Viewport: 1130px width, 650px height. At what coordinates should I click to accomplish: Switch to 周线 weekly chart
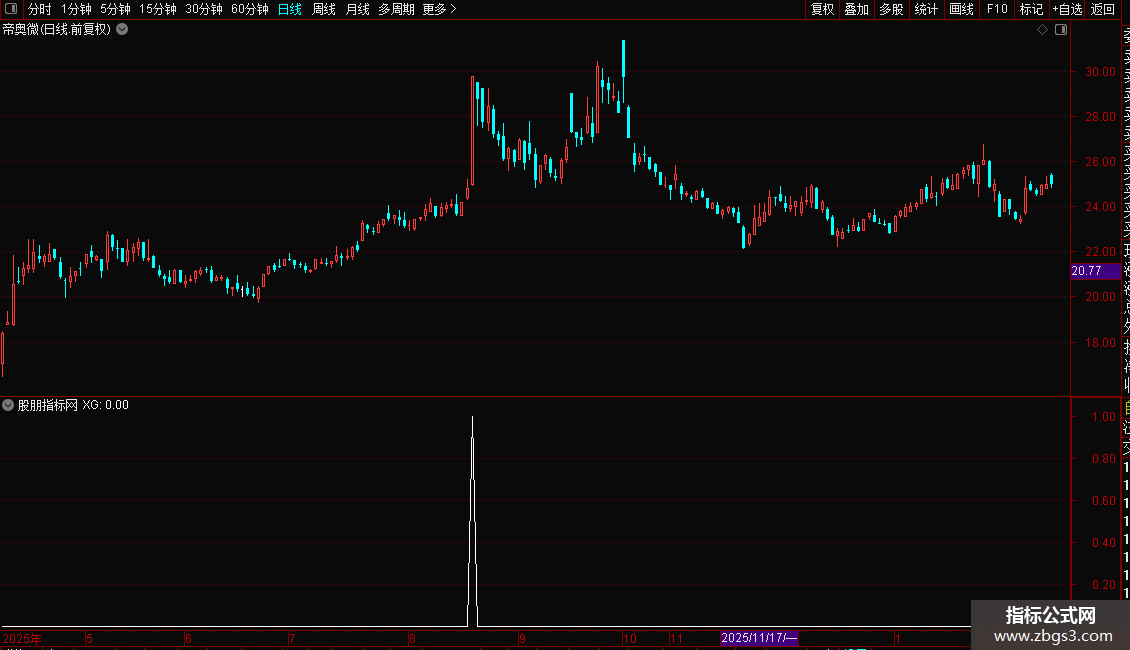[x=324, y=9]
